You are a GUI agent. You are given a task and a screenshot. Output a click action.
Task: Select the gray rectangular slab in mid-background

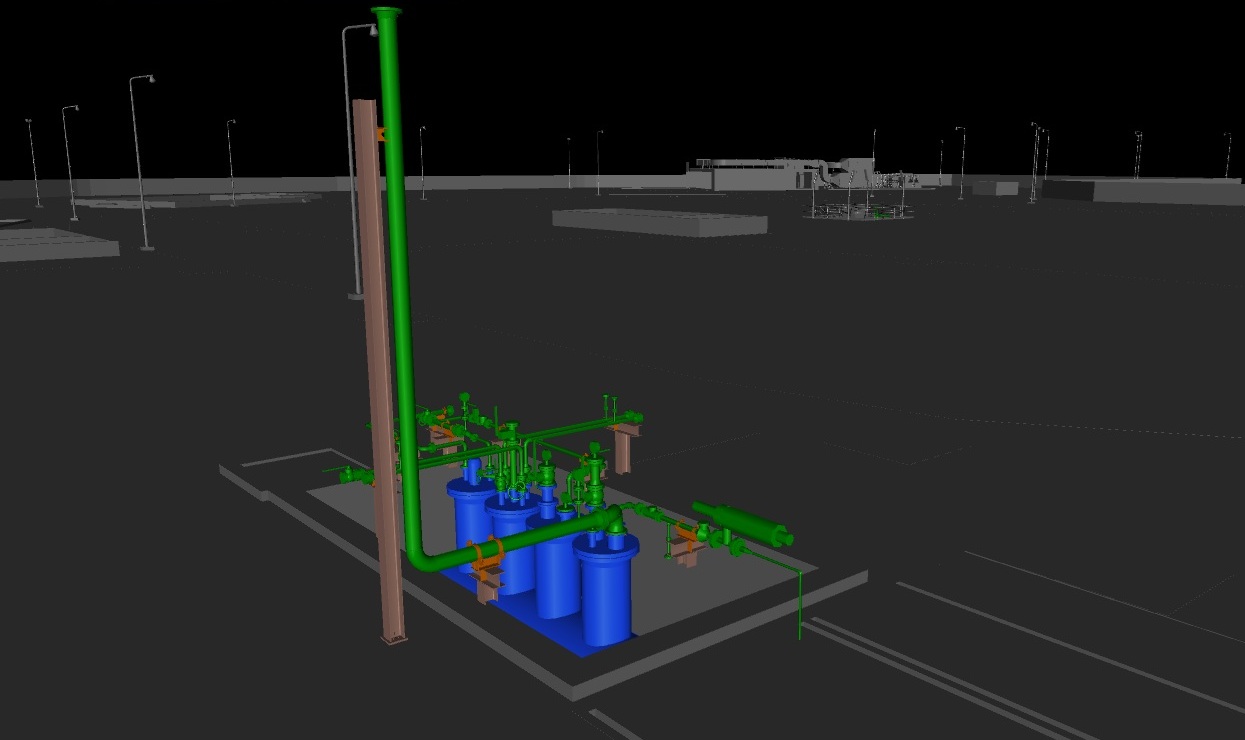(658, 222)
